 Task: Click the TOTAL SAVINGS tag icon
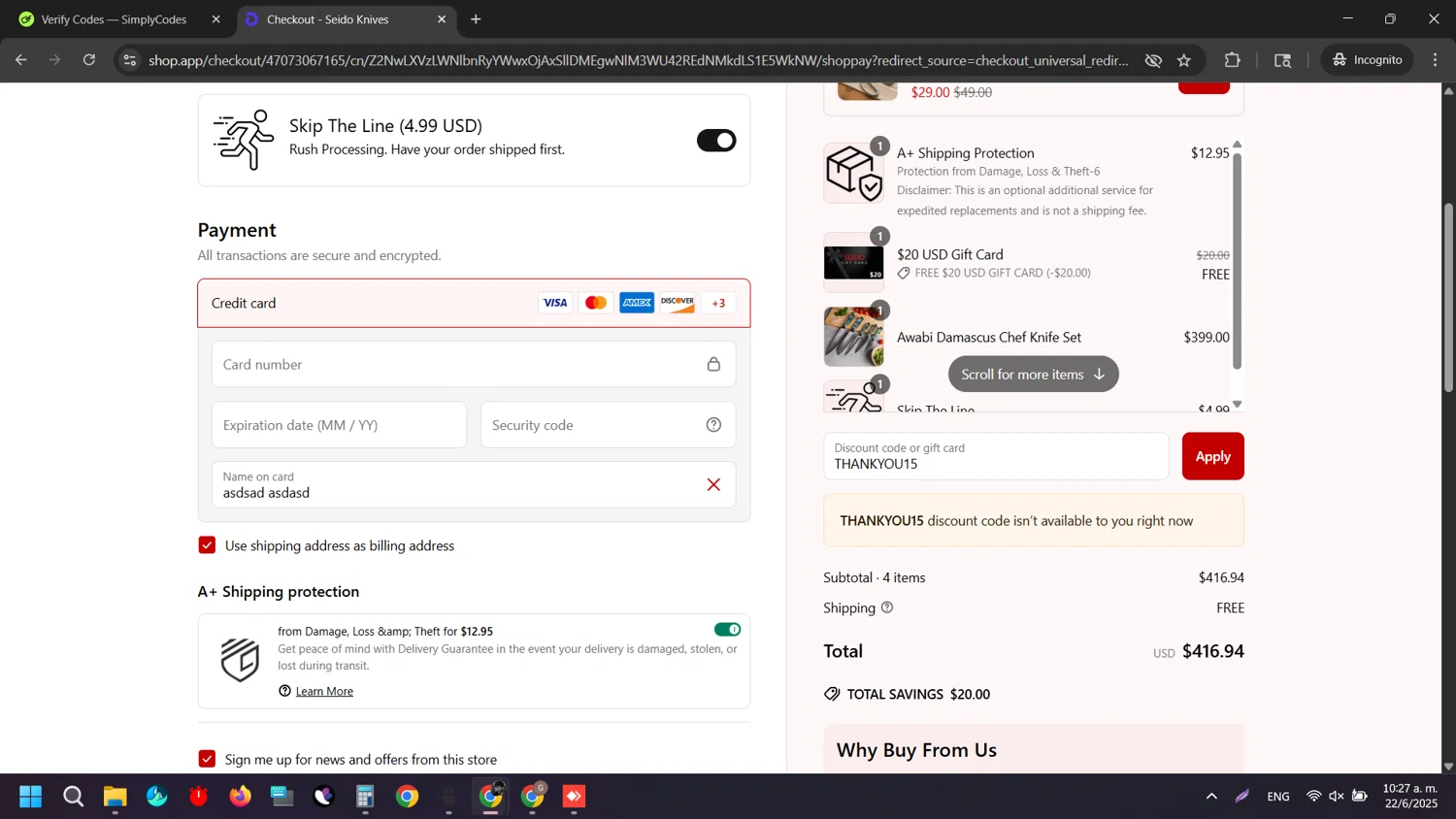click(x=832, y=694)
